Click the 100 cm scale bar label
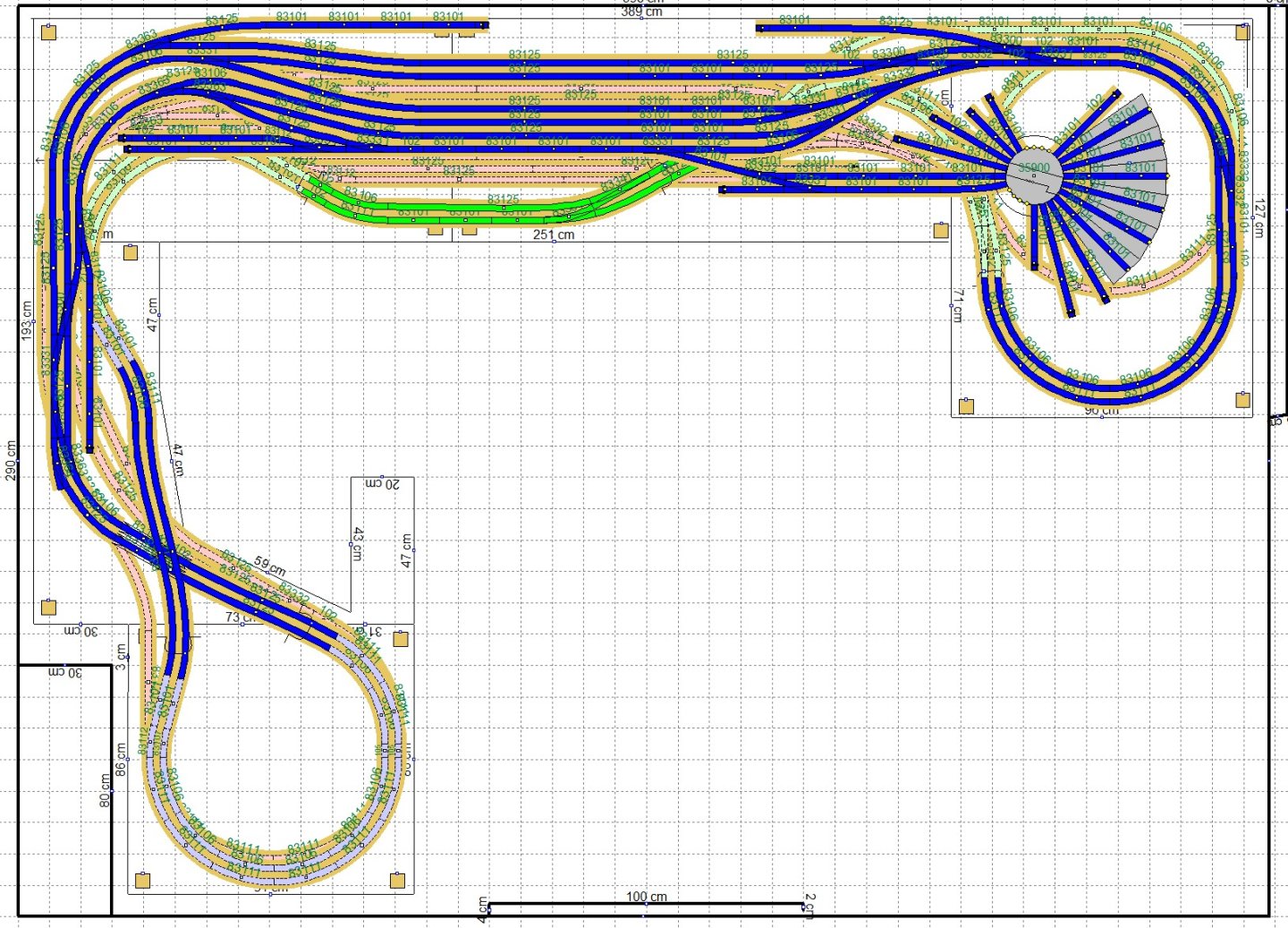Viewport: 1288px width, 928px height. (x=647, y=897)
